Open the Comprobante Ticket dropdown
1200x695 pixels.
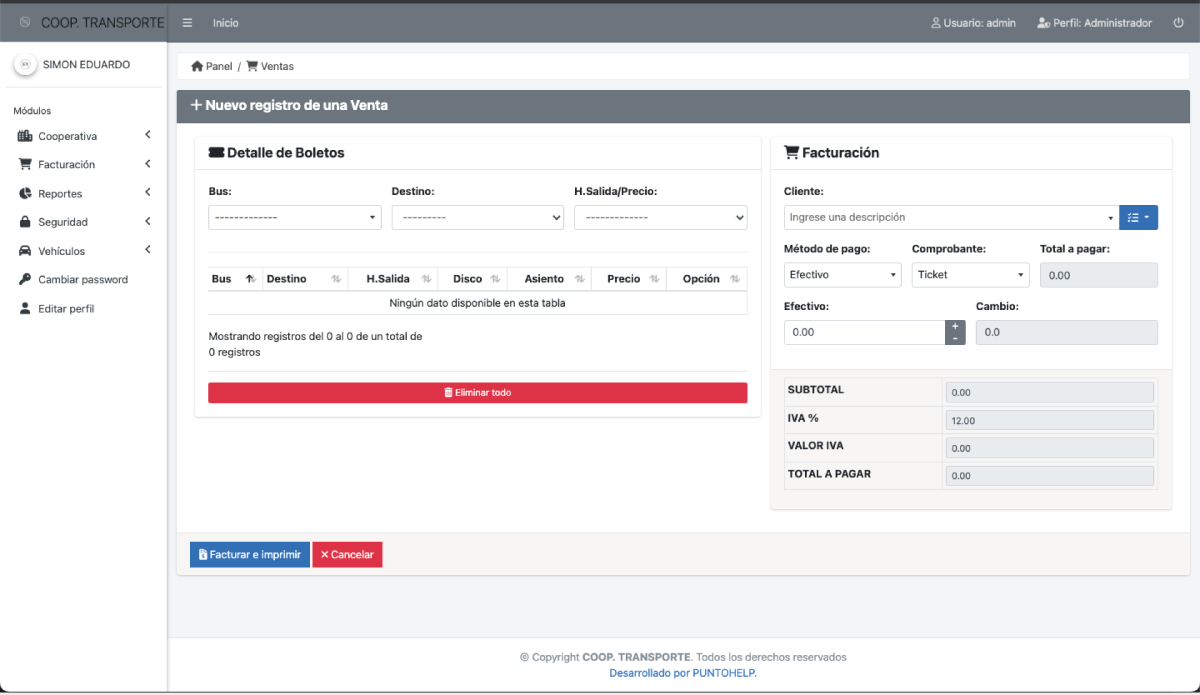970,274
